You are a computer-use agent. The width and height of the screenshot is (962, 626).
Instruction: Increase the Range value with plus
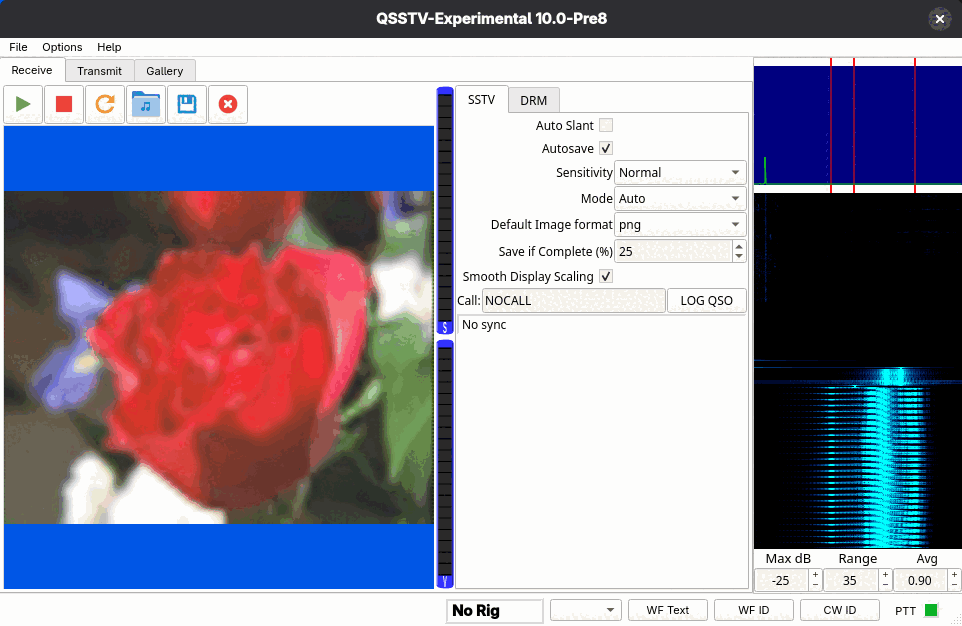click(885, 575)
